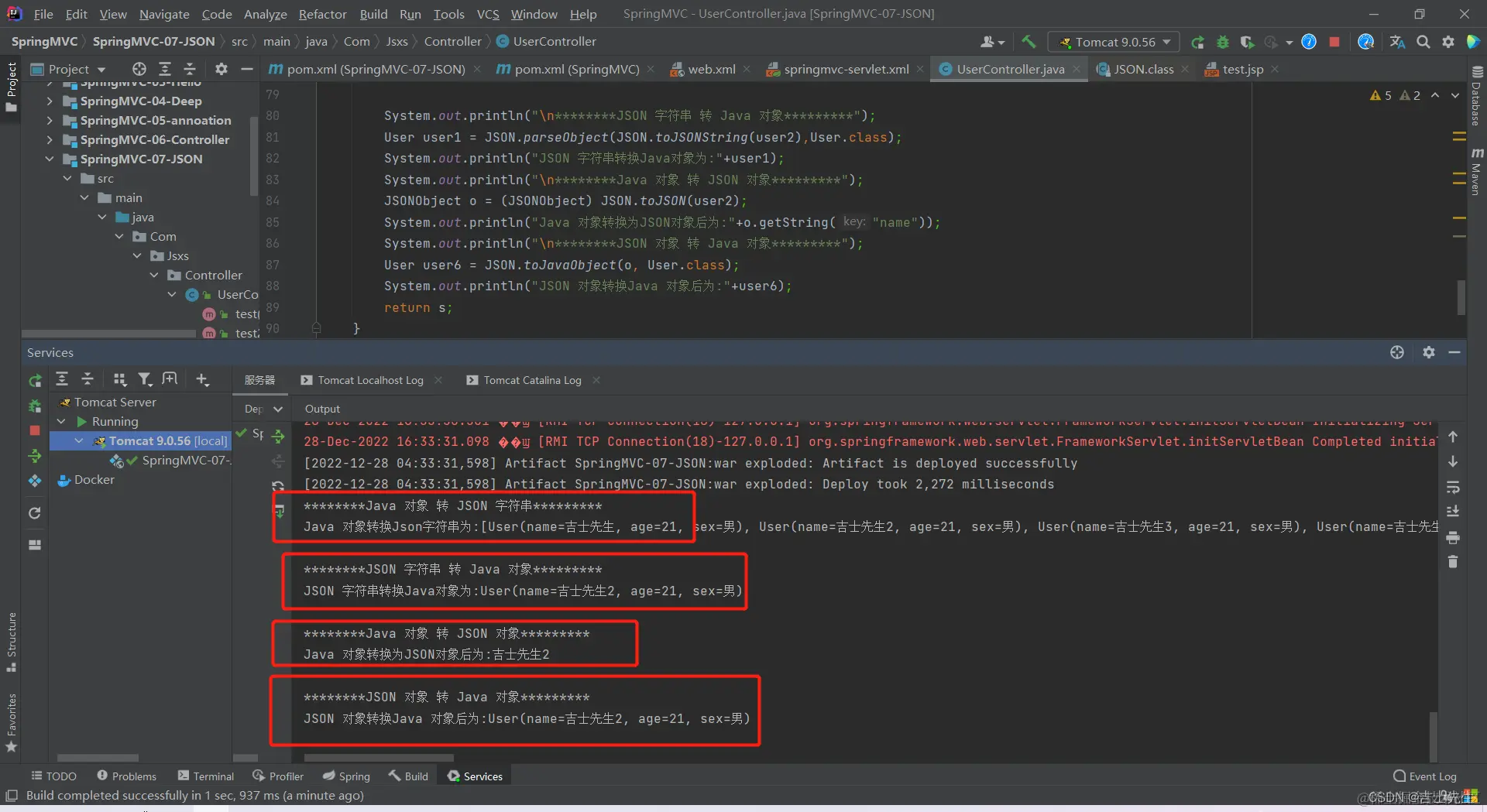Toggle the Favorites tool window
1487x812 pixels.
pyautogui.click(x=11, y=723)
